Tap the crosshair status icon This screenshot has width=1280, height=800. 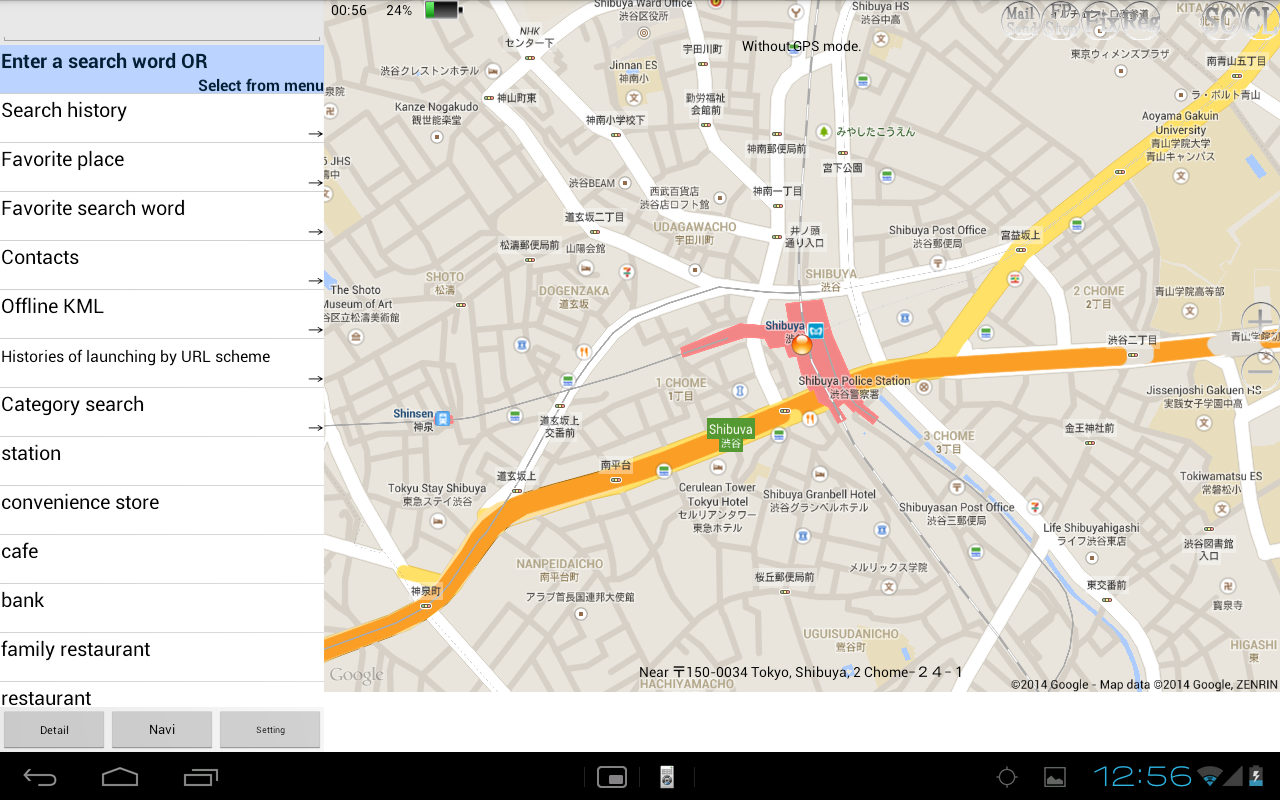point(1007,777)
